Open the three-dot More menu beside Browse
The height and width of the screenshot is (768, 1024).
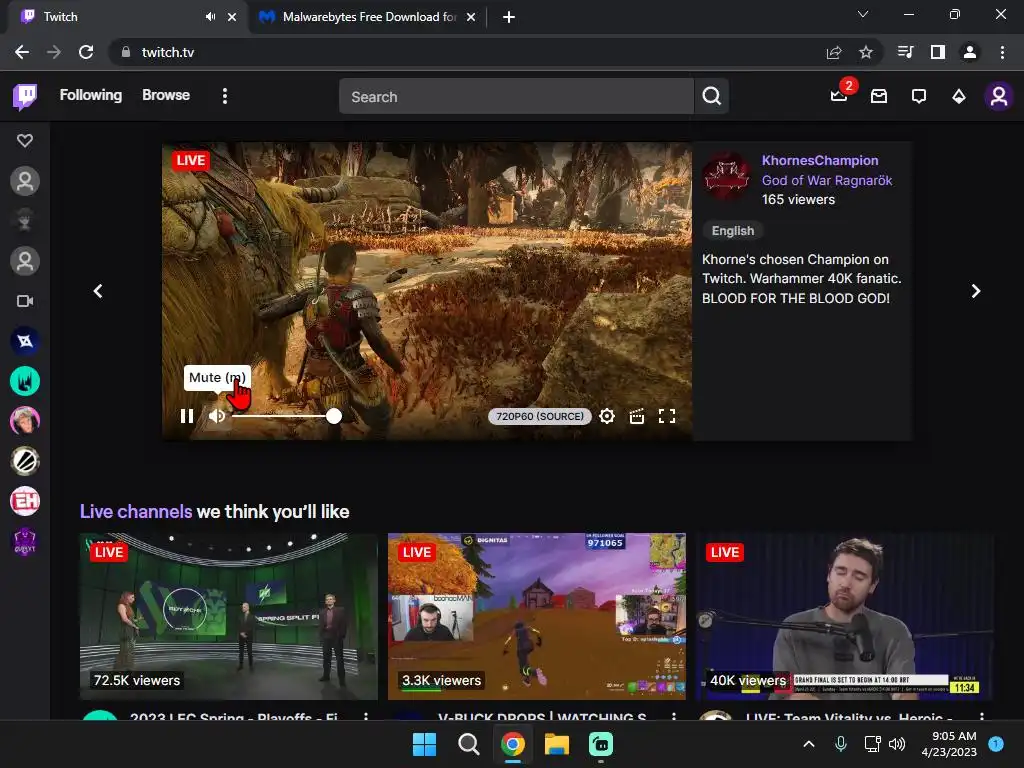[x=225, y=96]
